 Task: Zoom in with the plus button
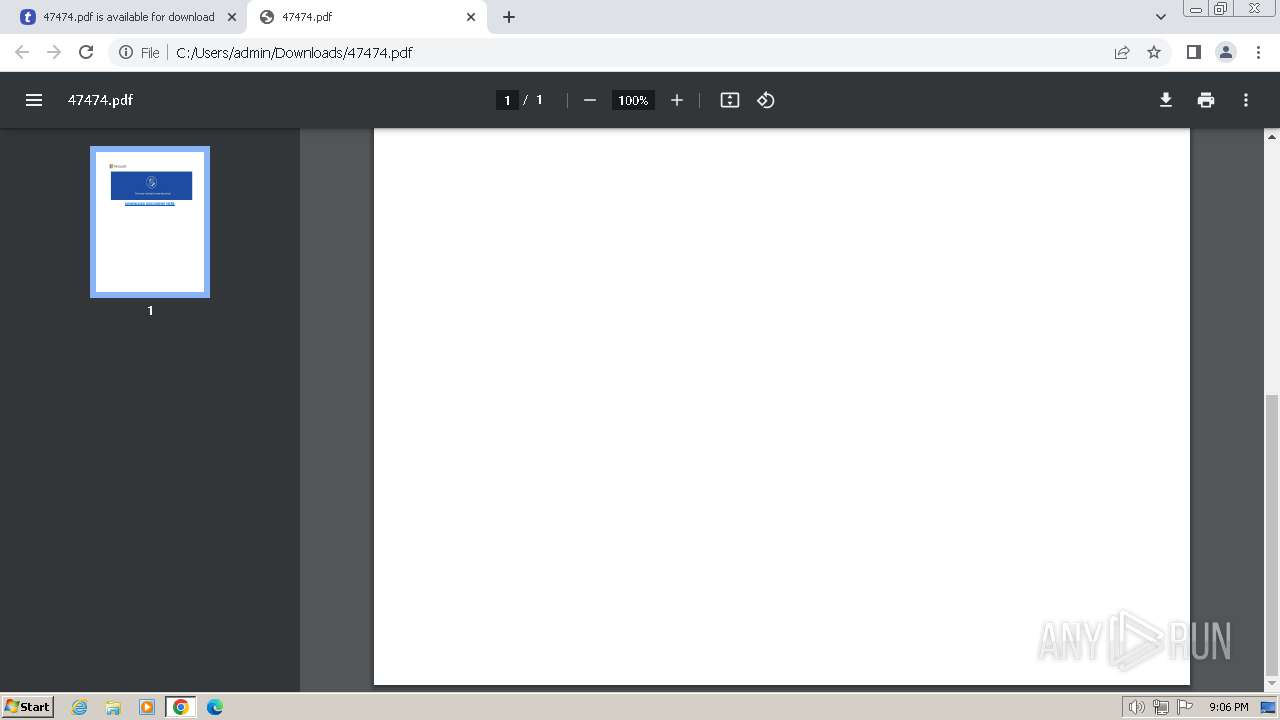(x=677, y=100)
